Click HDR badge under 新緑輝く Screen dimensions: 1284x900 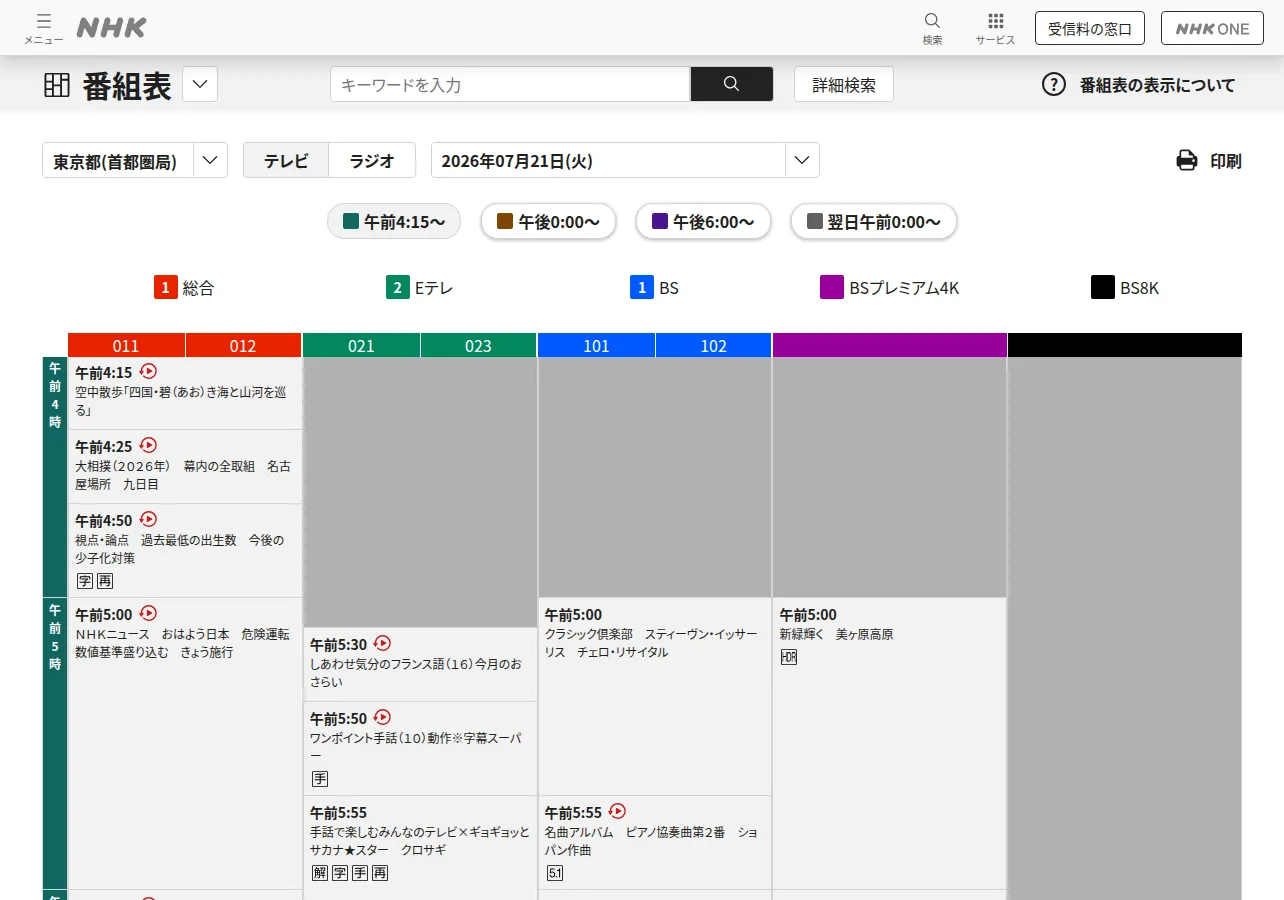tap(789, 657)
